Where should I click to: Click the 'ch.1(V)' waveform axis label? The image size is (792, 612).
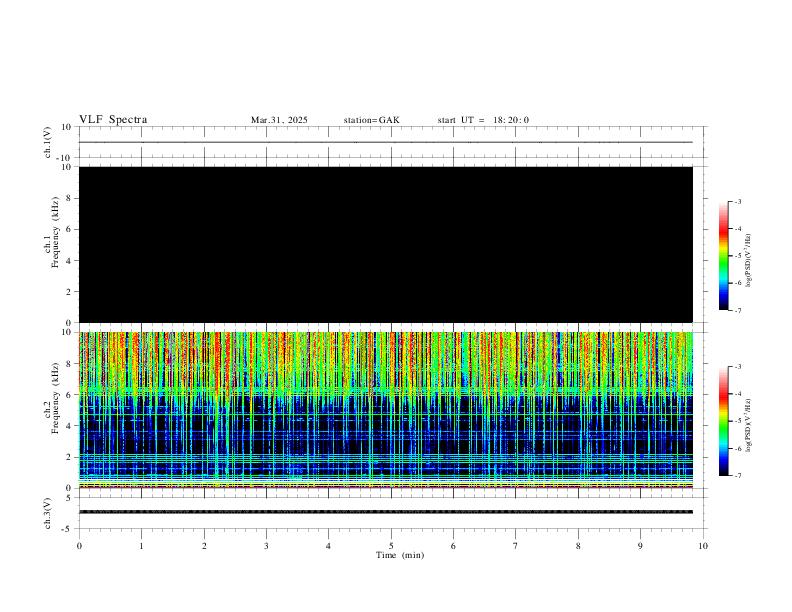click(x=48, y=142)
